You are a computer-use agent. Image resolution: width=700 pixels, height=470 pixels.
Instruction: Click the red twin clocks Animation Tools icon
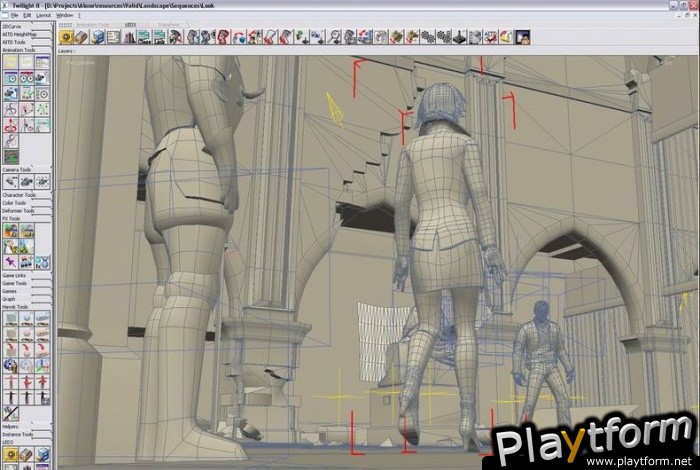pos(27,78)
